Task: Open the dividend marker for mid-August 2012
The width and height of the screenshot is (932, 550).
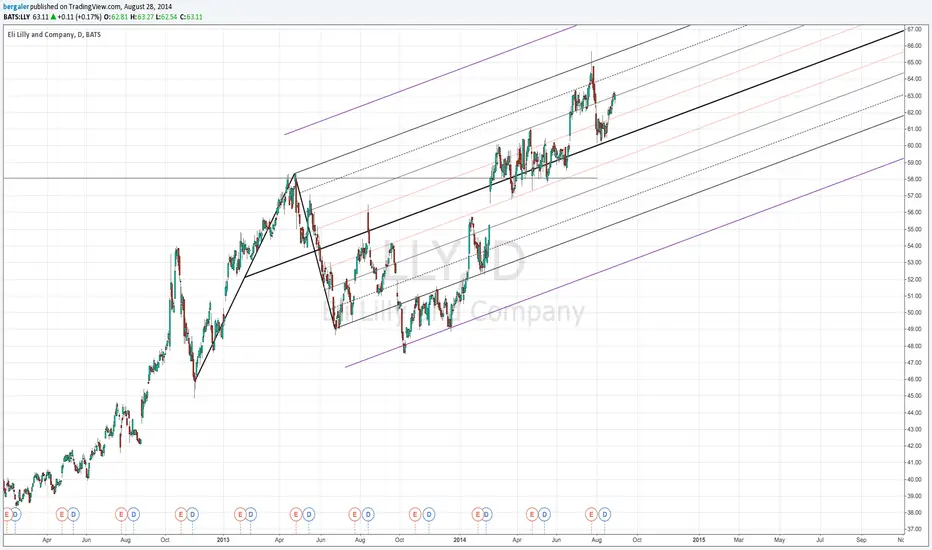Action: click(133, 514)
